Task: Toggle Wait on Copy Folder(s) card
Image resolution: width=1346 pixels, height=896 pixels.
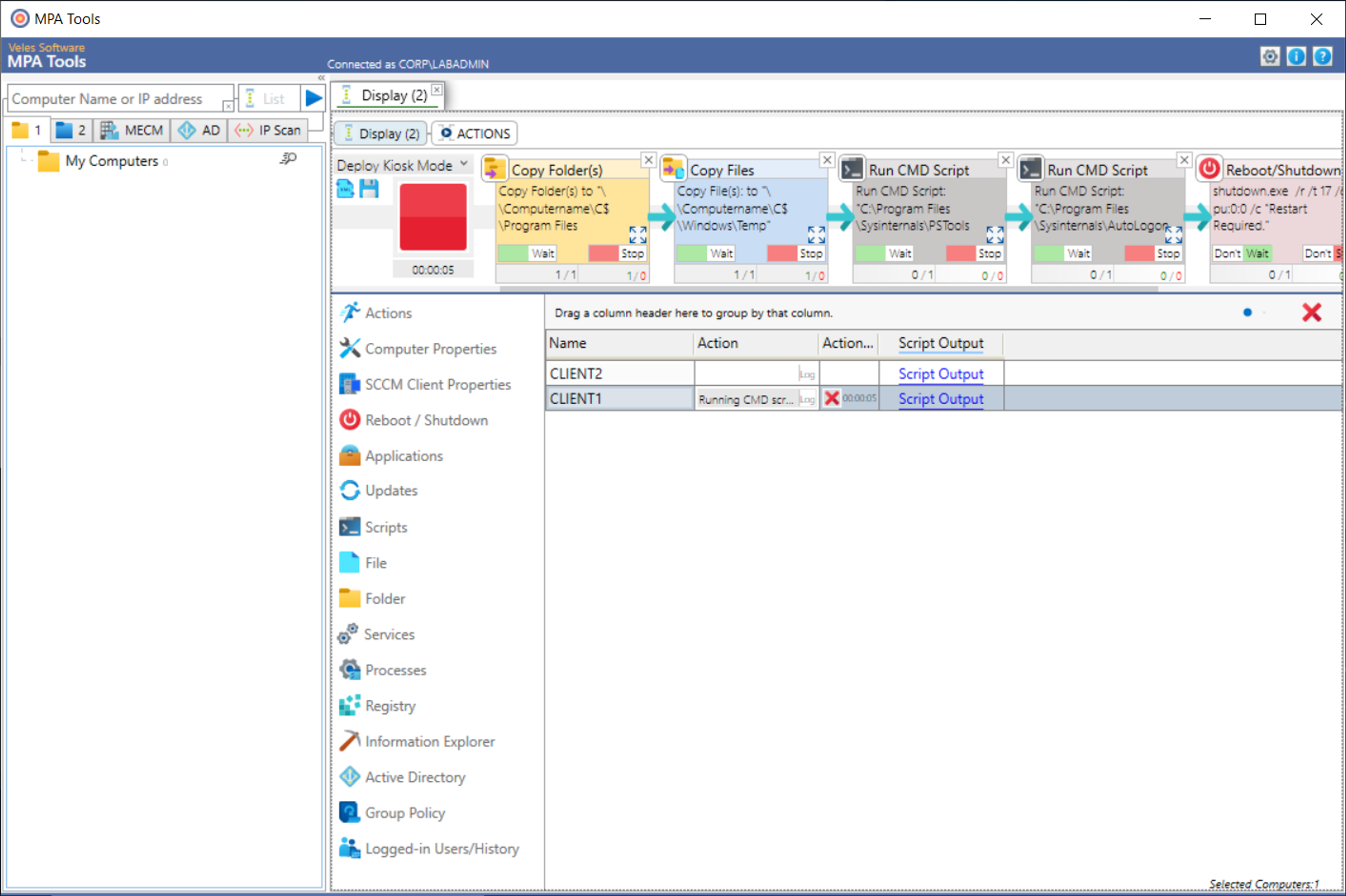Action: coord(527,253)
